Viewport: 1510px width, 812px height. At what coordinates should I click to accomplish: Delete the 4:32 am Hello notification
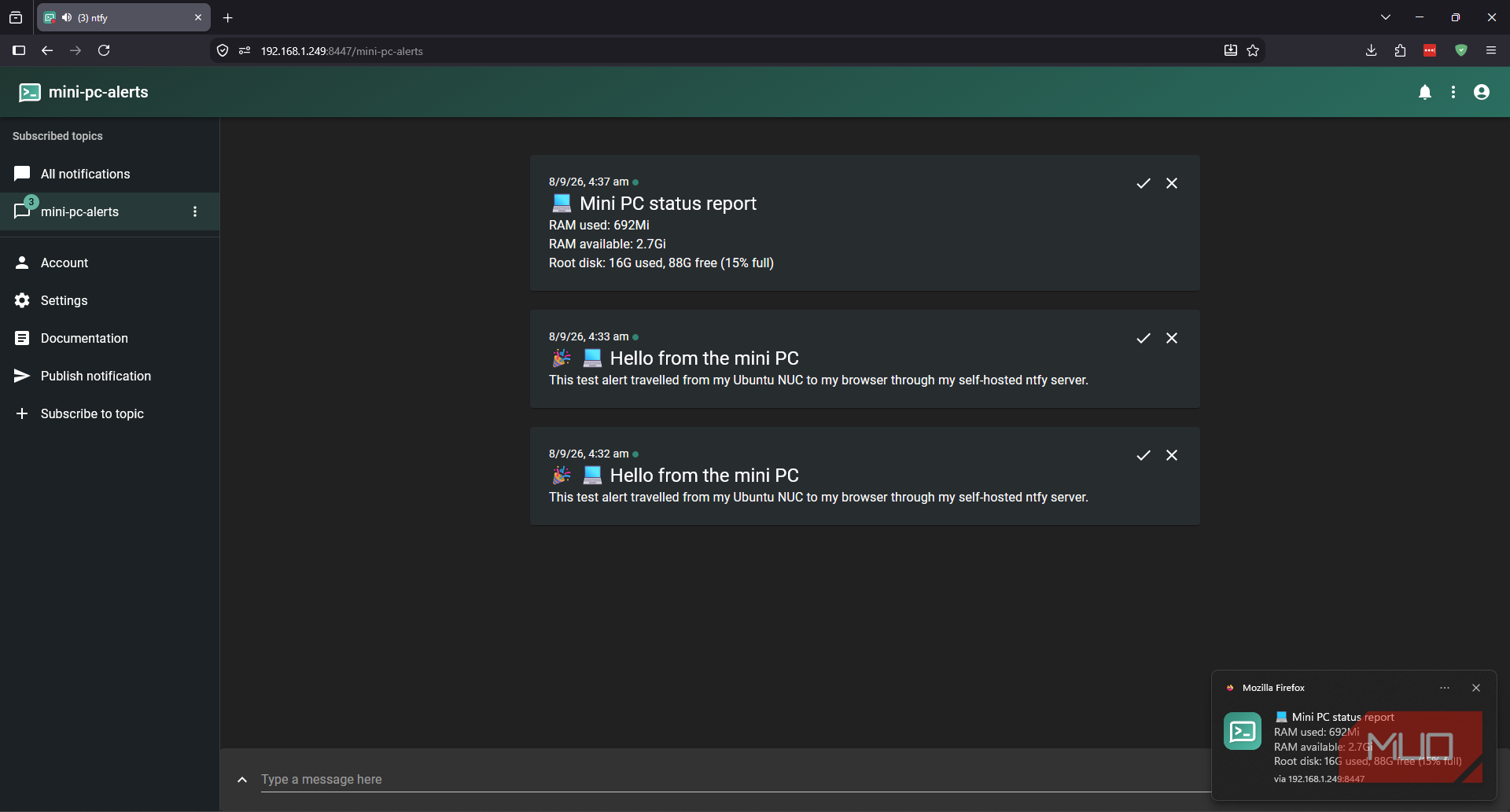tap(1172, 455)
